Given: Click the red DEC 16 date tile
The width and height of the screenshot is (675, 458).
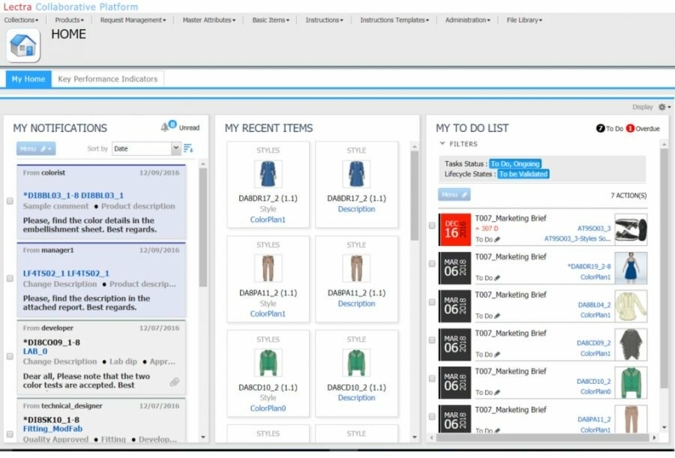Looking at the screenshot, I should (x=454, y=229).
